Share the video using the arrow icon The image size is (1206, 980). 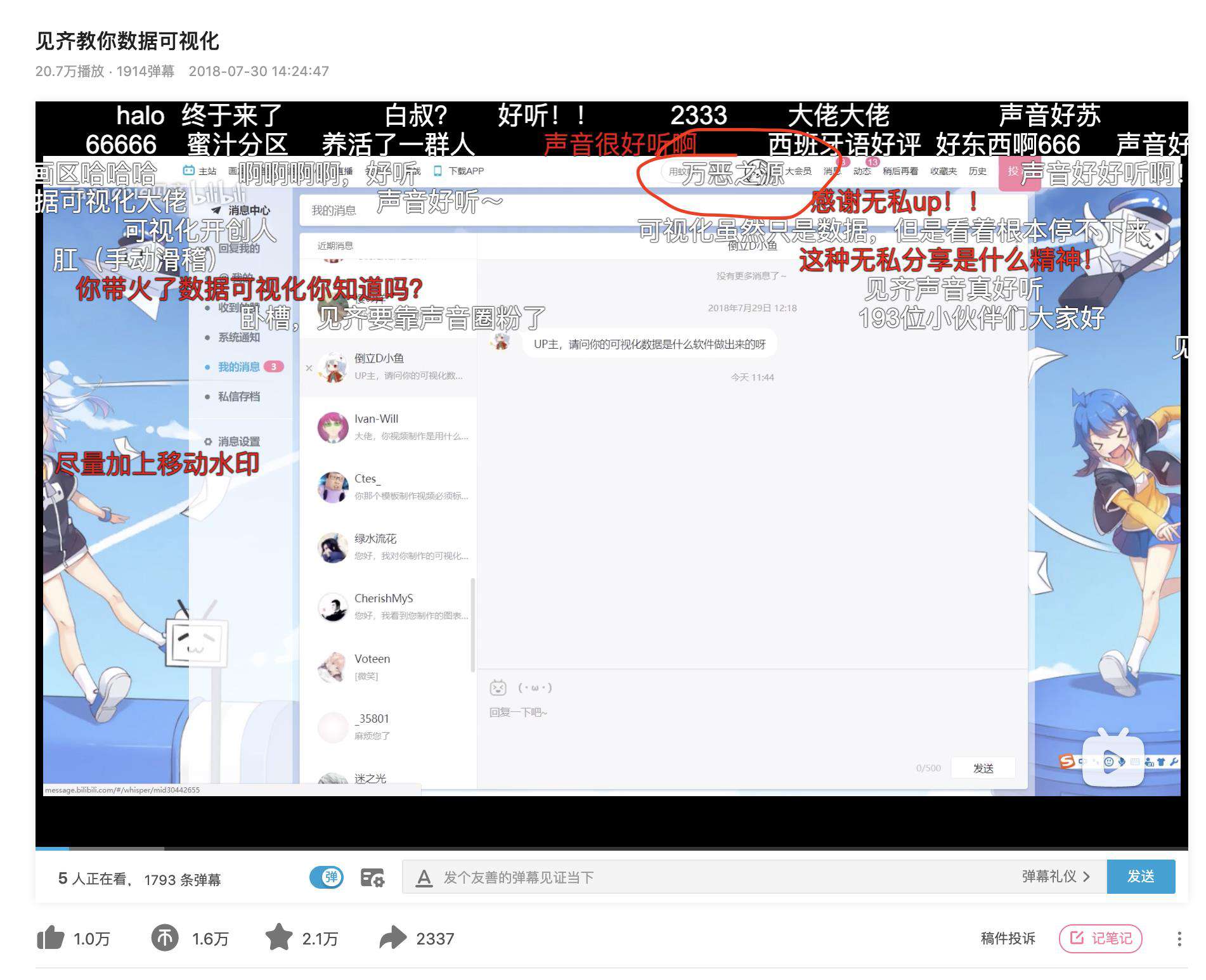tap(393, 938)
